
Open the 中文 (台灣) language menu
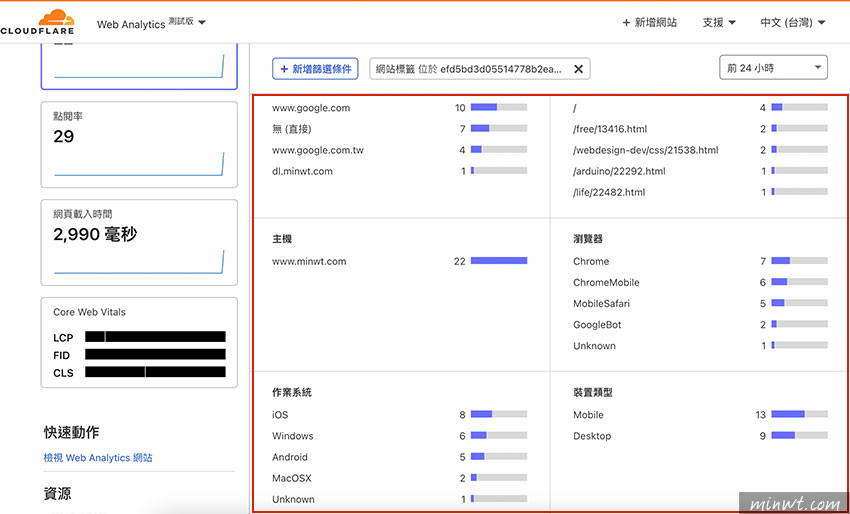coord(792,23)
